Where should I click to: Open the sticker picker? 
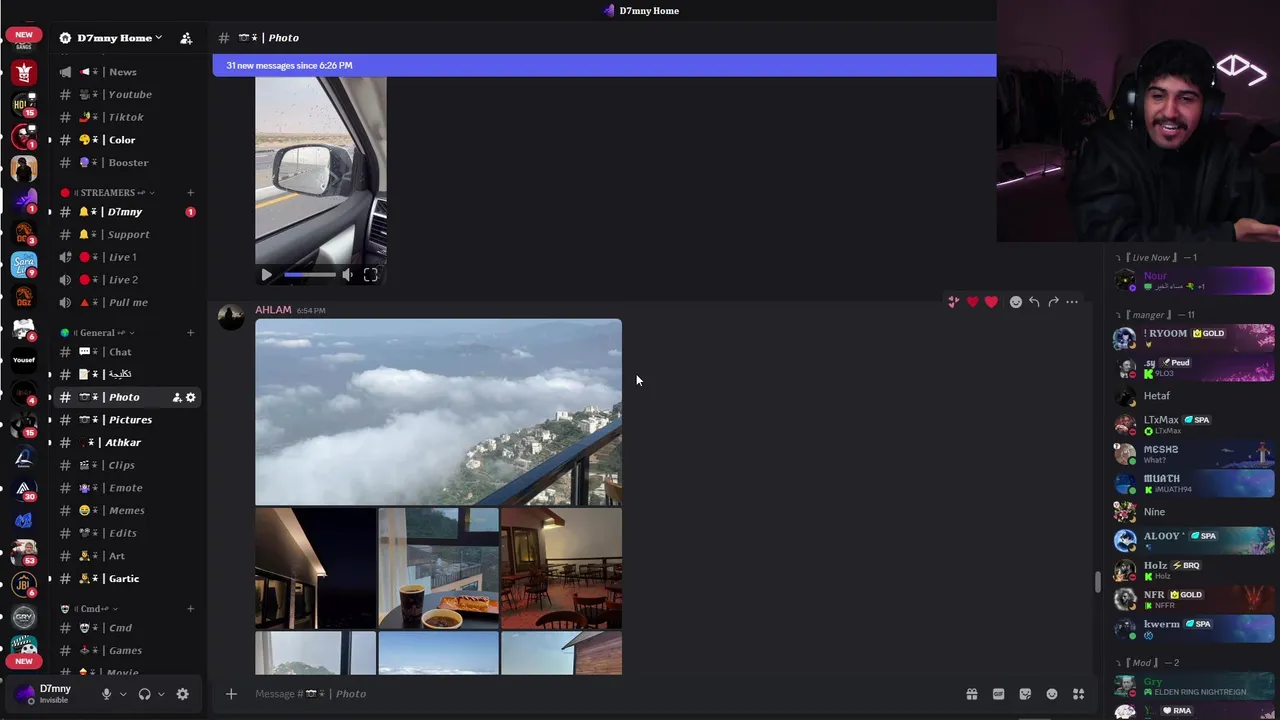pos(1025,694)
